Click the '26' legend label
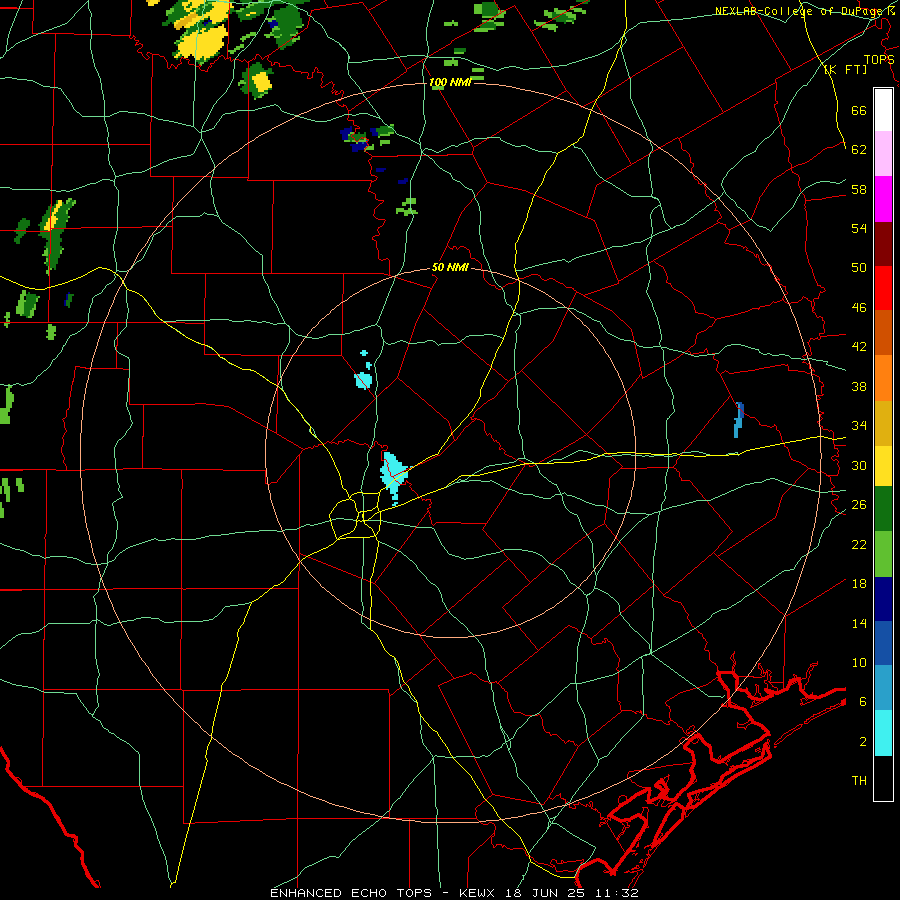Screen dimensions: 900x900 [859, 504]
